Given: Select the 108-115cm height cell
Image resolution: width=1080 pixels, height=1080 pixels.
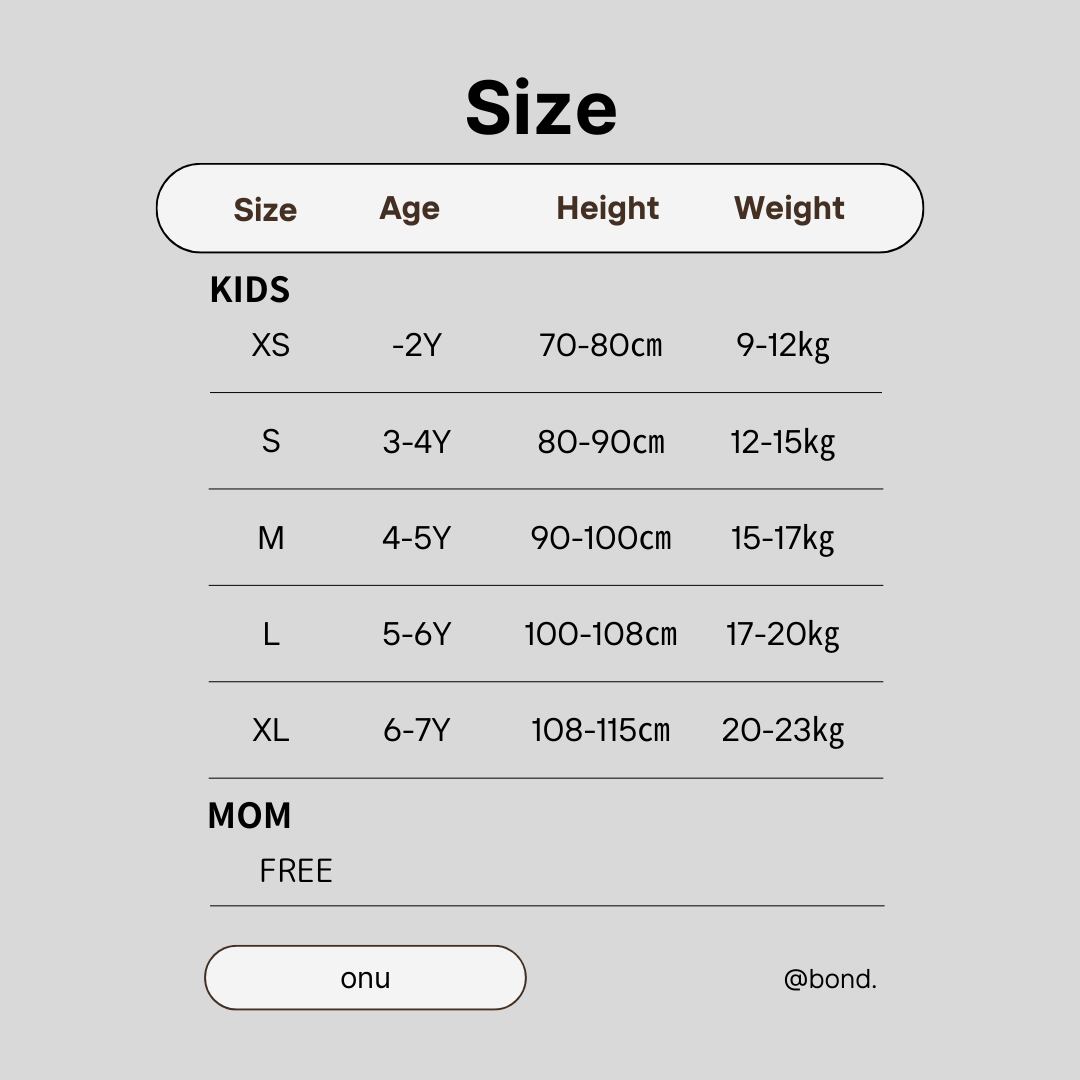Looking at the screenshot, I should coord(600,730).
